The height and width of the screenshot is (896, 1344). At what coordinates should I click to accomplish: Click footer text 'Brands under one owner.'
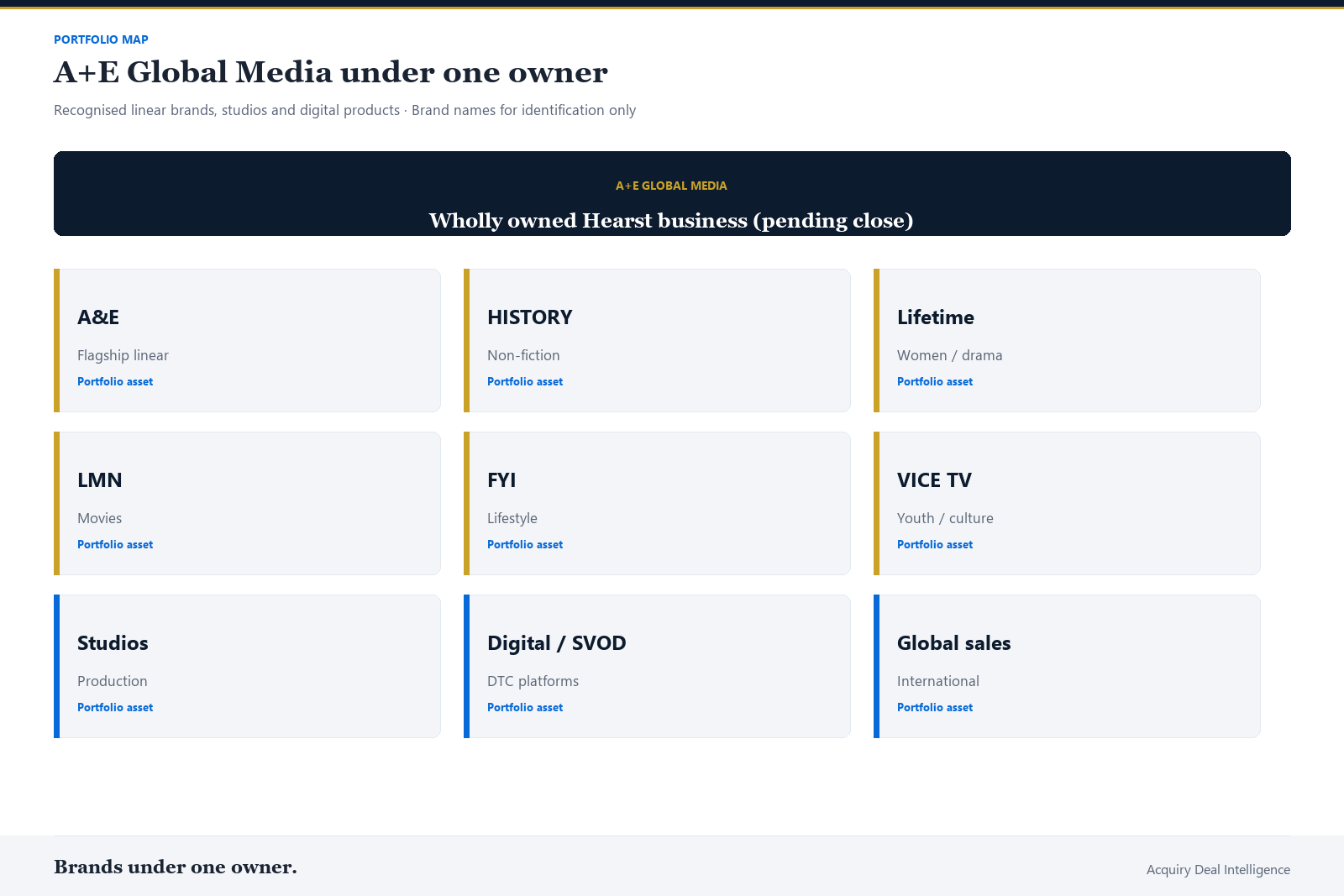tap(175, 867)
